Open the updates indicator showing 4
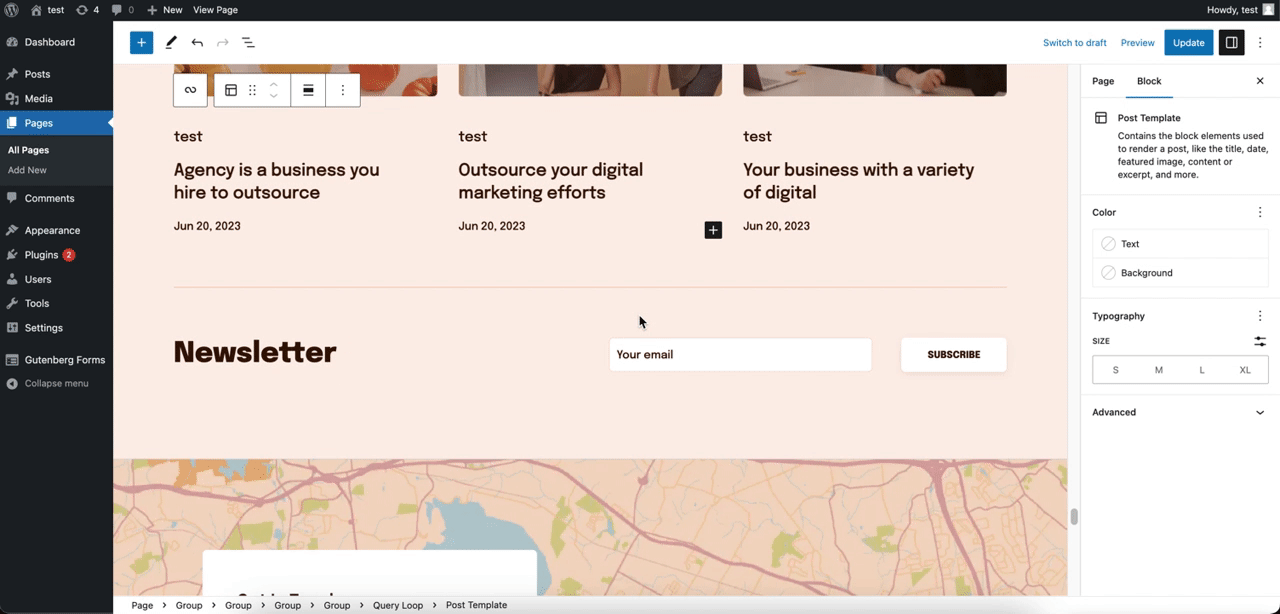Image resolution: width=1280 pixels, height=614 pixels. [x=87, y=10]
